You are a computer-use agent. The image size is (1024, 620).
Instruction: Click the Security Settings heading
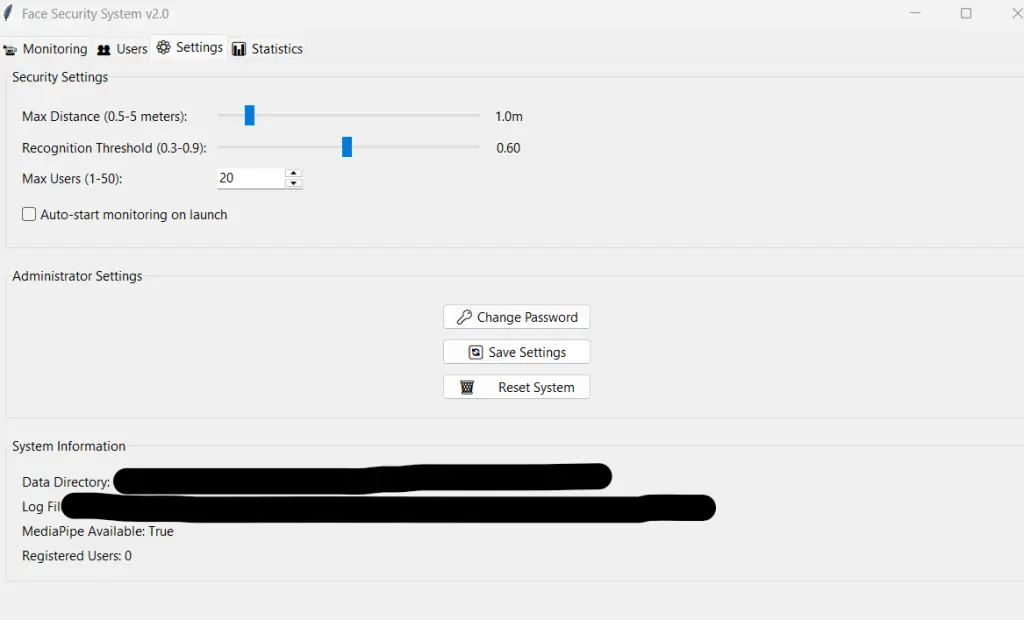[x=60, y=77]
